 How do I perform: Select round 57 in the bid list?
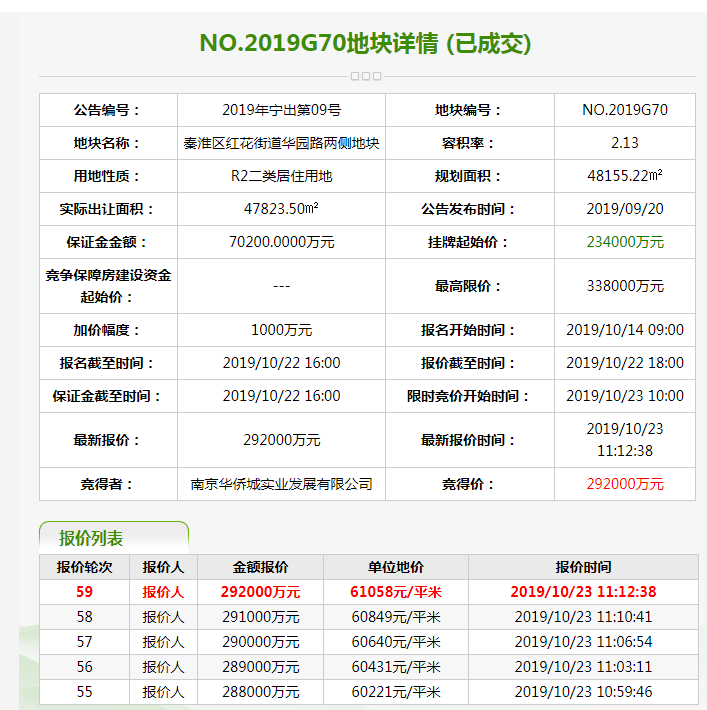[x=84, y=642]
